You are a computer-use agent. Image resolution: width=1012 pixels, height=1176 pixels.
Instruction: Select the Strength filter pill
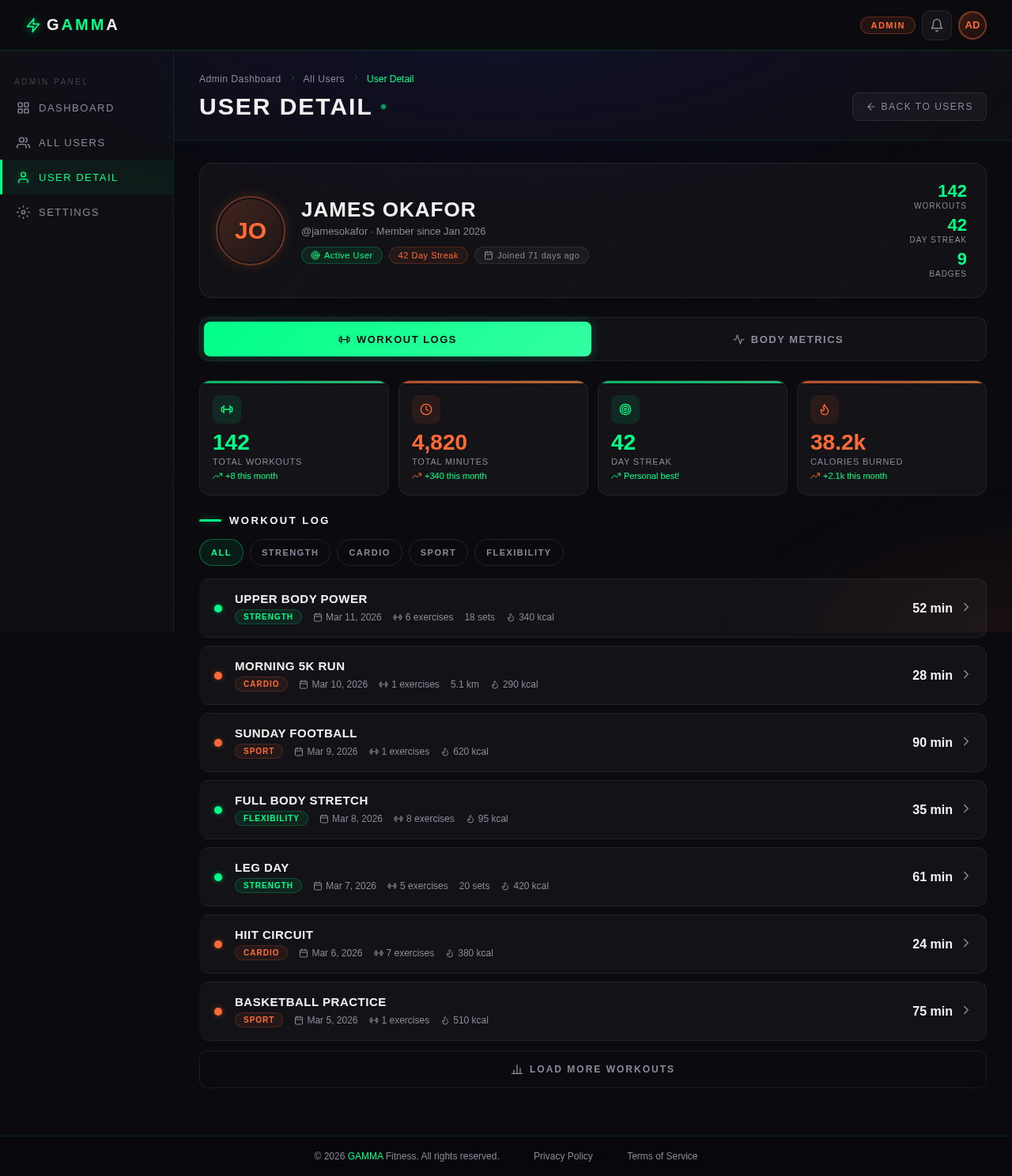coord(289,552)
